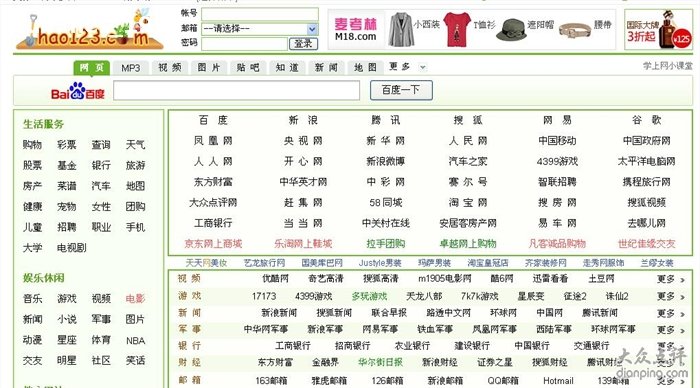Screen dimensions: 700x388
Task: Select the 贴吧 search tab
Action: click(x=248, y=68)
